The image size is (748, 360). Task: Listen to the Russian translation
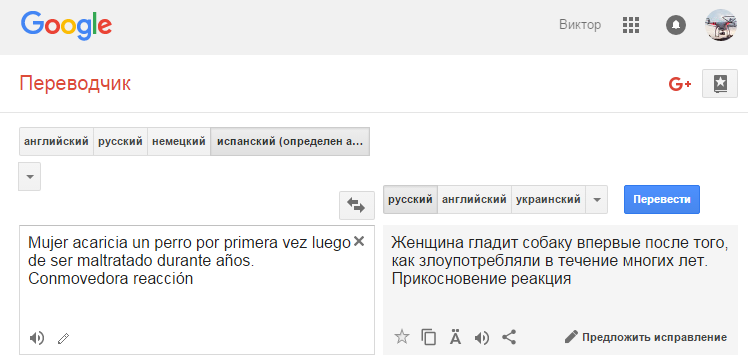click(x=482, y=338)
